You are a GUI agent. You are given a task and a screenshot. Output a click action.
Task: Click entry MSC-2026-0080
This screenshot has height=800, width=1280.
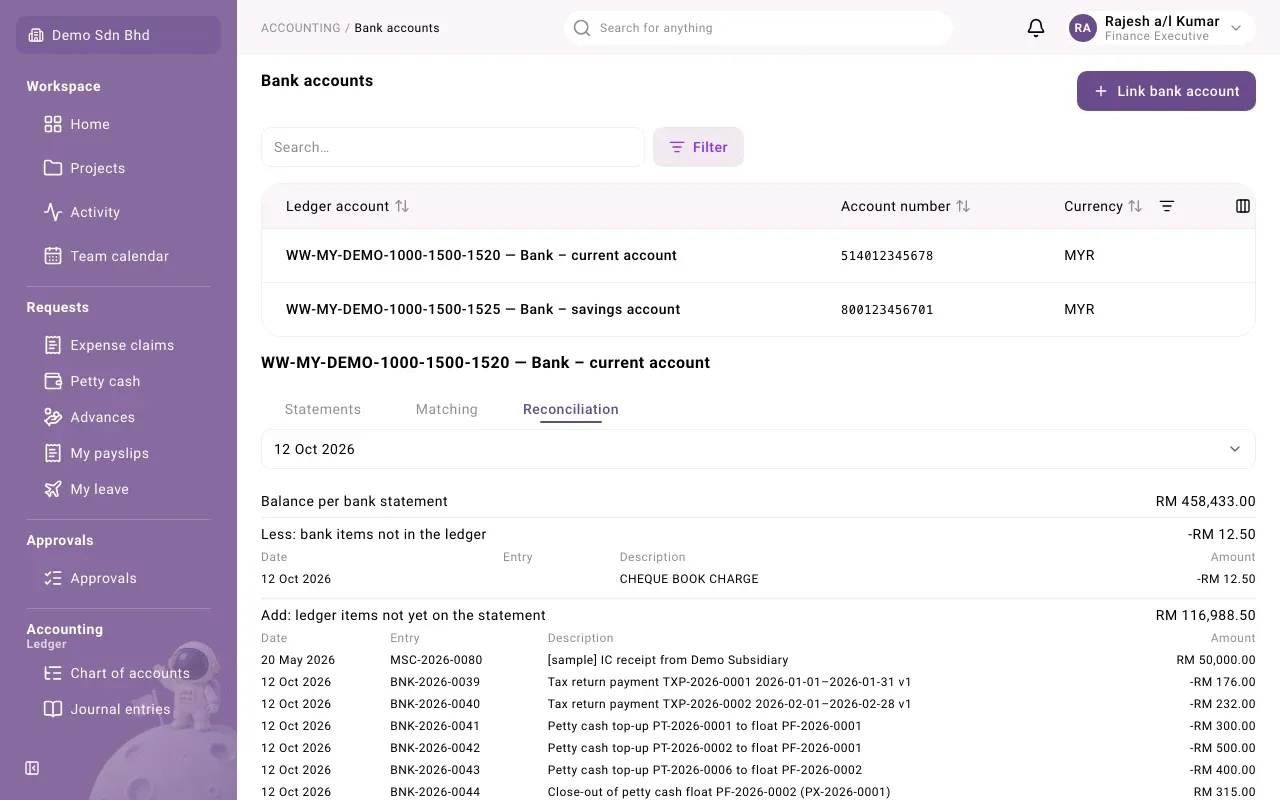pos(436,660)
